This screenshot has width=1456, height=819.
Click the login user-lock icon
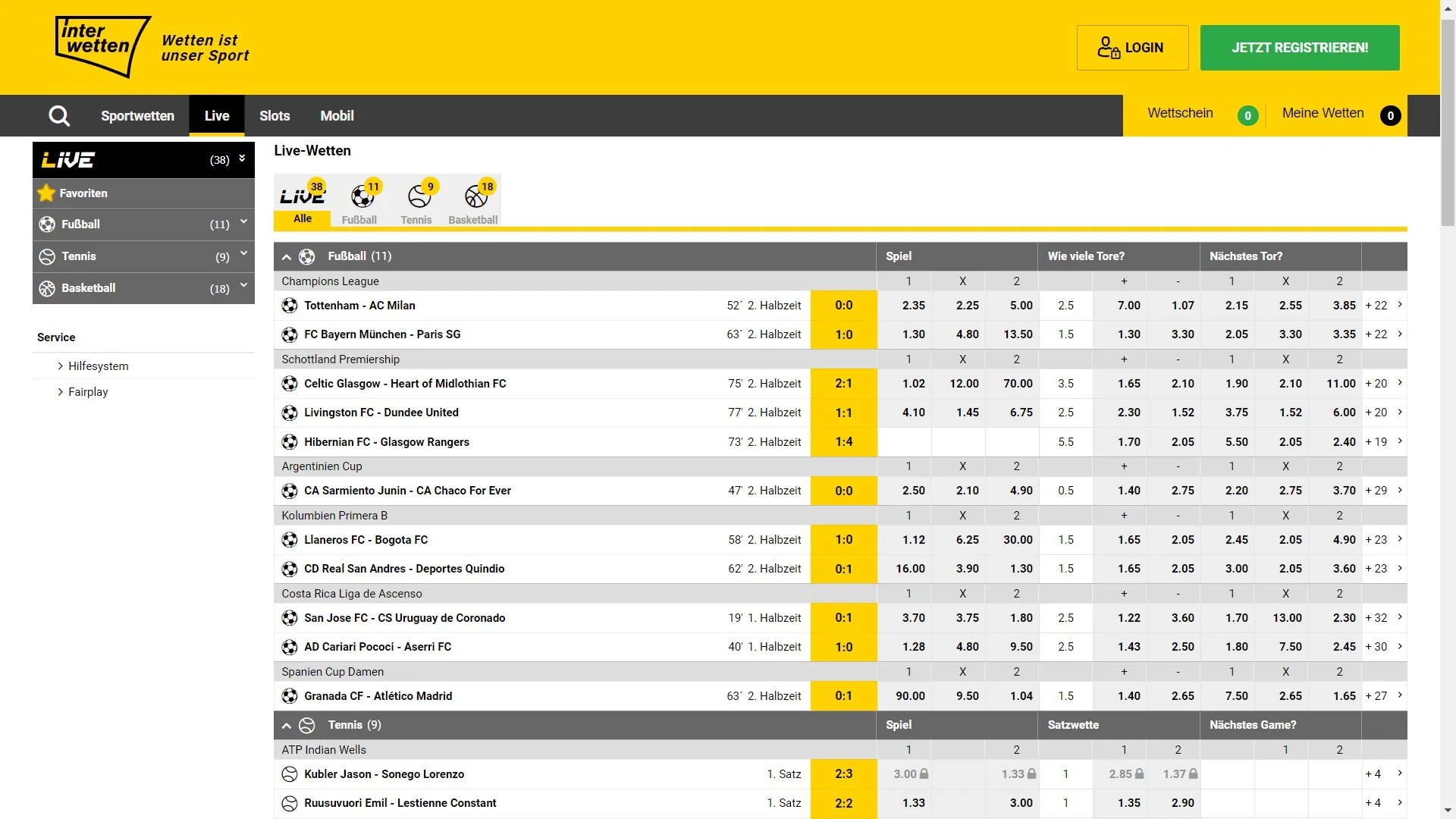1108,48
